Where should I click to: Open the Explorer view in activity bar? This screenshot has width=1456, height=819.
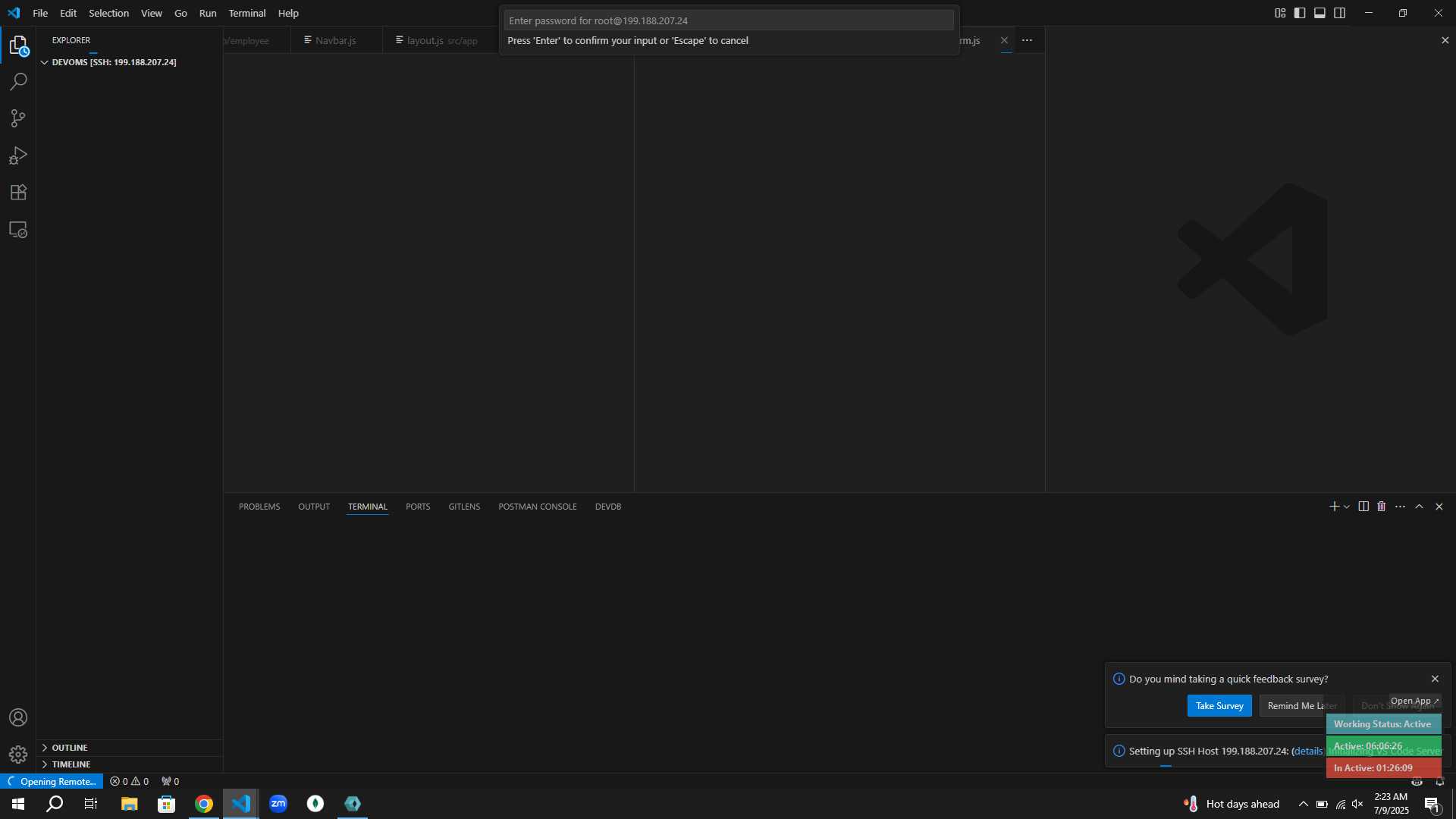pos(18,45)
